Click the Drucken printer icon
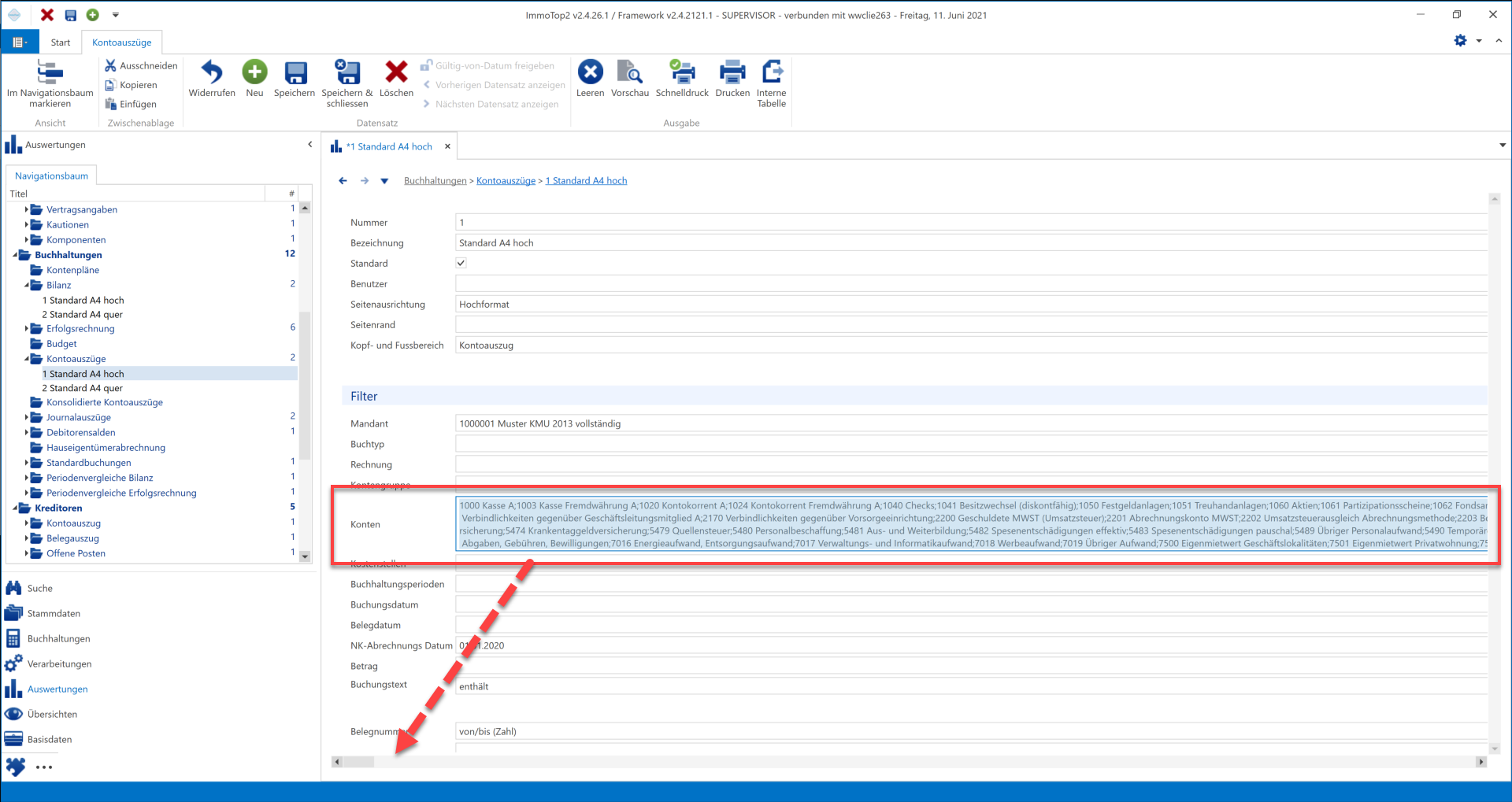The width and height of the screenshot is (1512, 802). coord(732,72)
